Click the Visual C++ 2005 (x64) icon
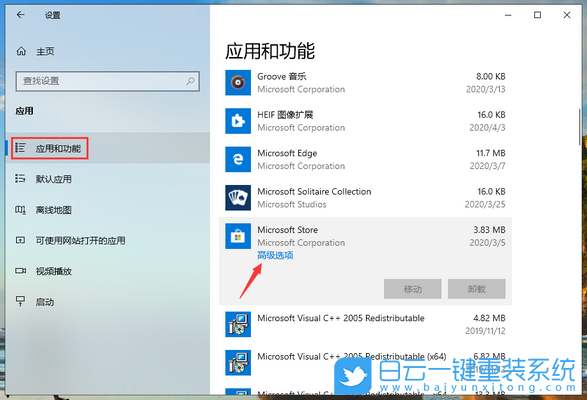The image size is (587, 400). tap(238, 363)
